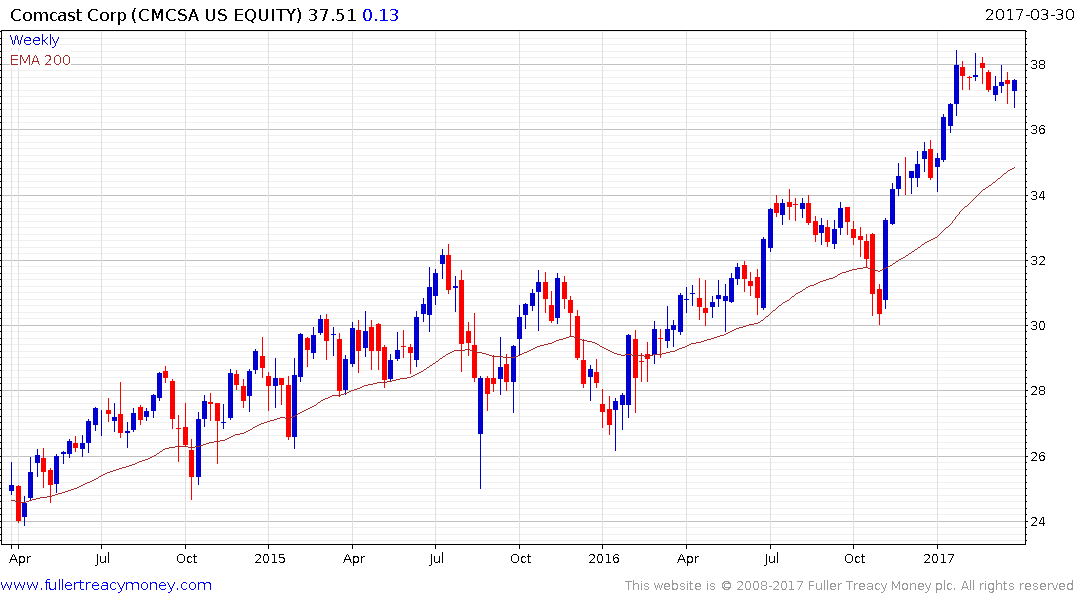Click the EMA 200 legend label
This screenshot has width=1075, height=600.
tap(40, 60)
